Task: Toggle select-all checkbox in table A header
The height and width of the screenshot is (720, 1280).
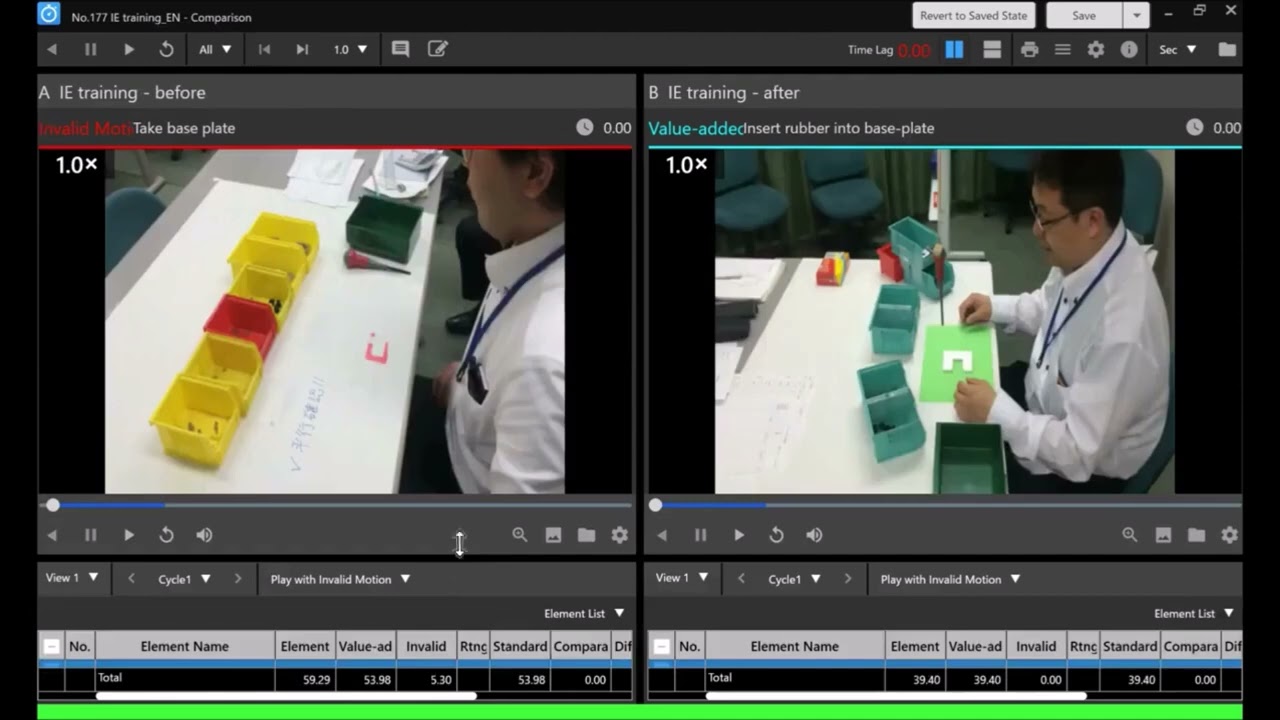Action: click(51, 647)
